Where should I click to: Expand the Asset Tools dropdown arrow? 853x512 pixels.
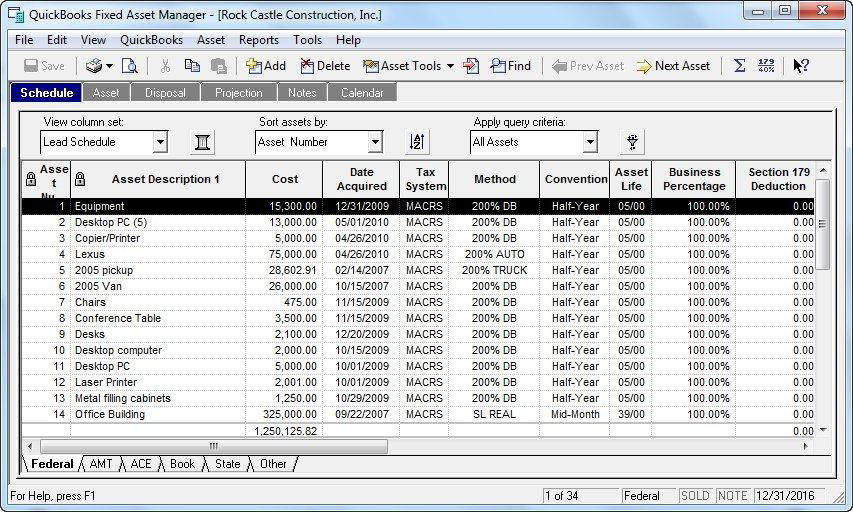(450, 66)
